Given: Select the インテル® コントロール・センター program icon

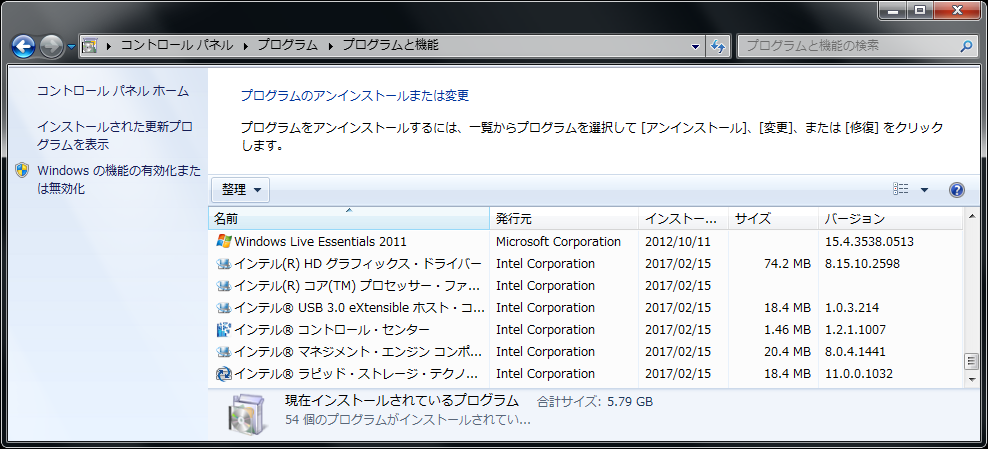Looking at the screenshot, I should coord(224,330).
